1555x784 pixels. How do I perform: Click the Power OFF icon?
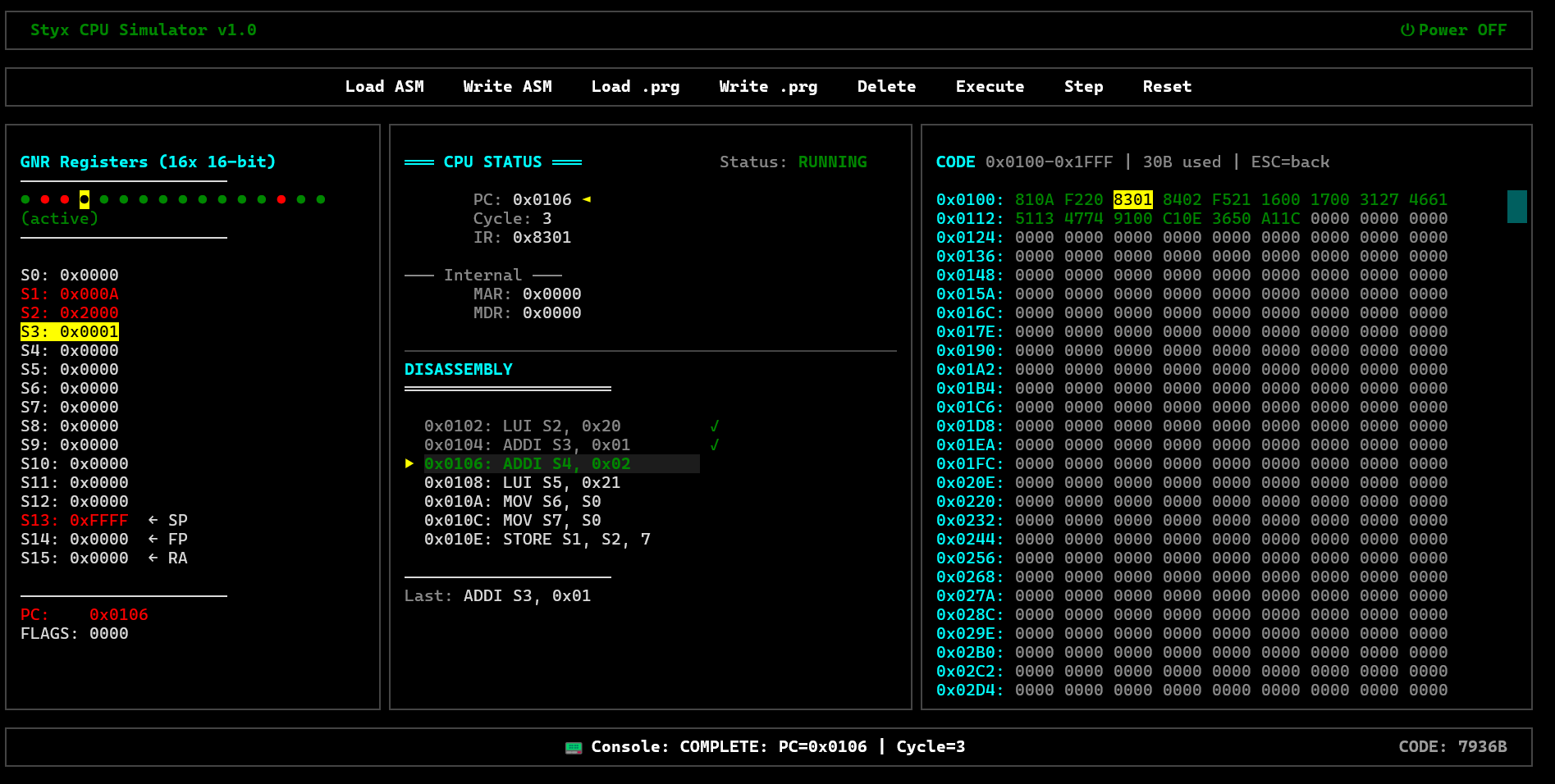[x=1407, y=30]
